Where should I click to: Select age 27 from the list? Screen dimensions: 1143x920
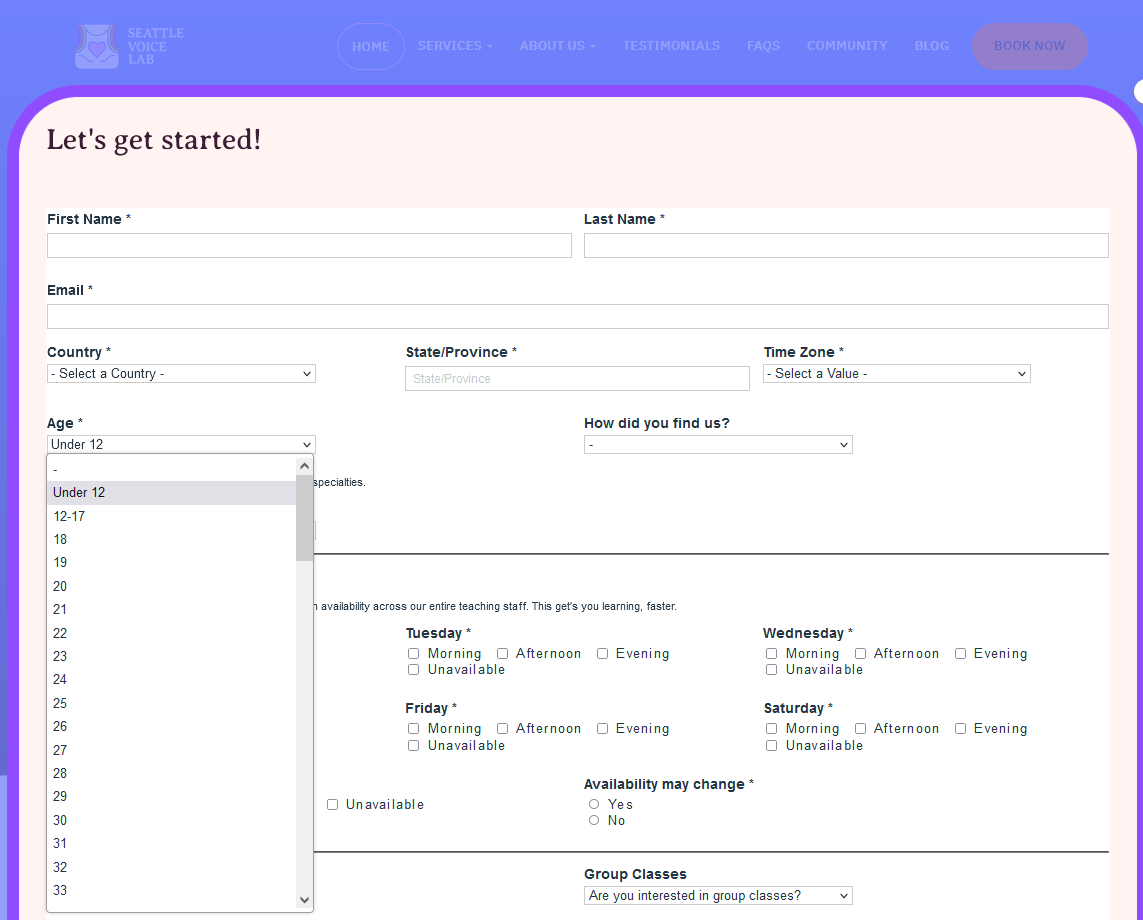pyautogui.click(x=171, y=750)
